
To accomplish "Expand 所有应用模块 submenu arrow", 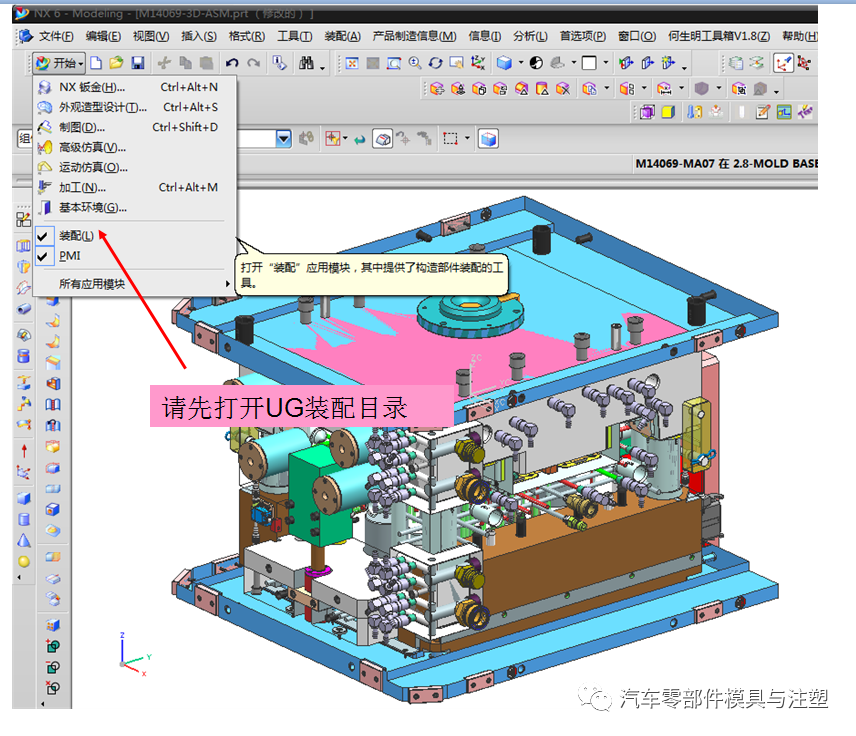I will [x=228, y=284].
